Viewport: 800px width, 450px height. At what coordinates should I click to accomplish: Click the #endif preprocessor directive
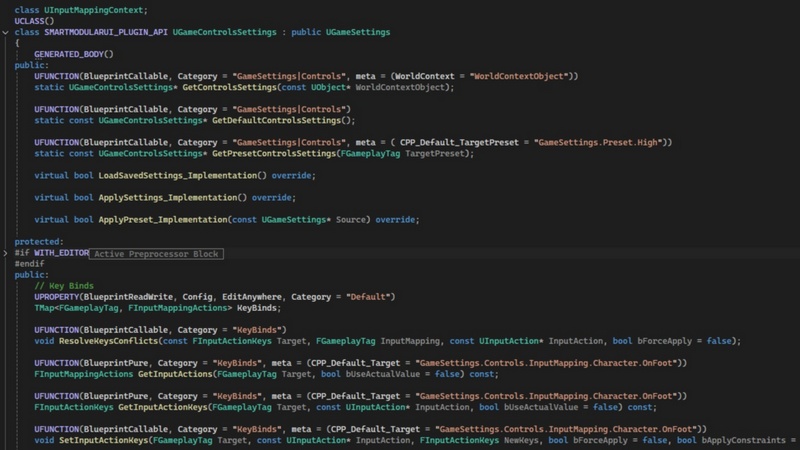point(30,264)
